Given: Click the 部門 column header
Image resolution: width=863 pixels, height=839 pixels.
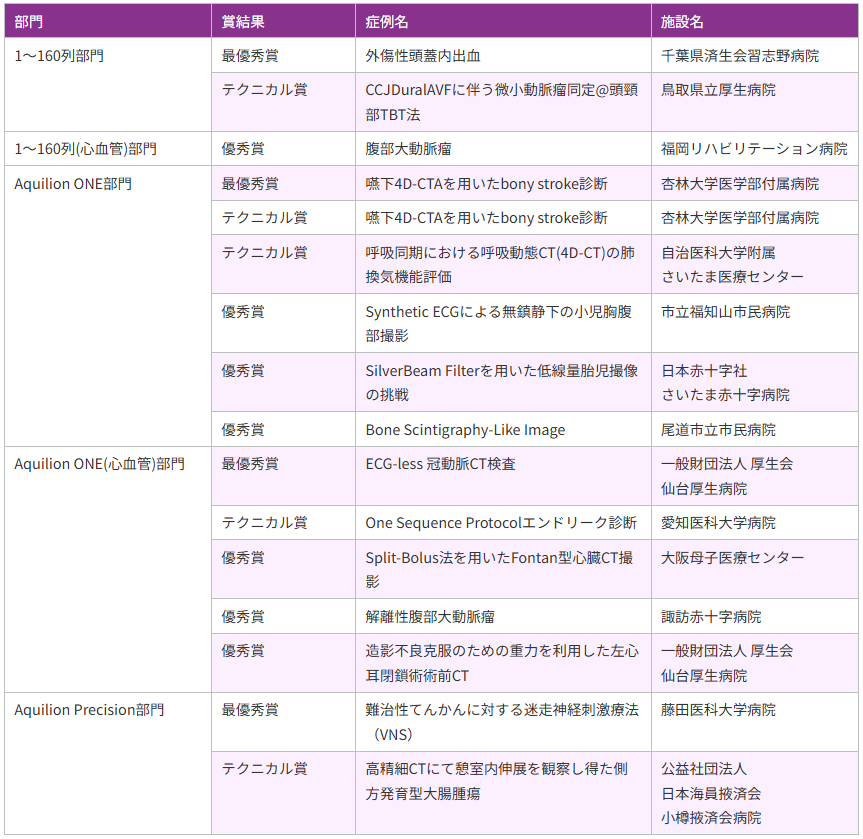Looking at the screenshot, I should tap(29, 21).
